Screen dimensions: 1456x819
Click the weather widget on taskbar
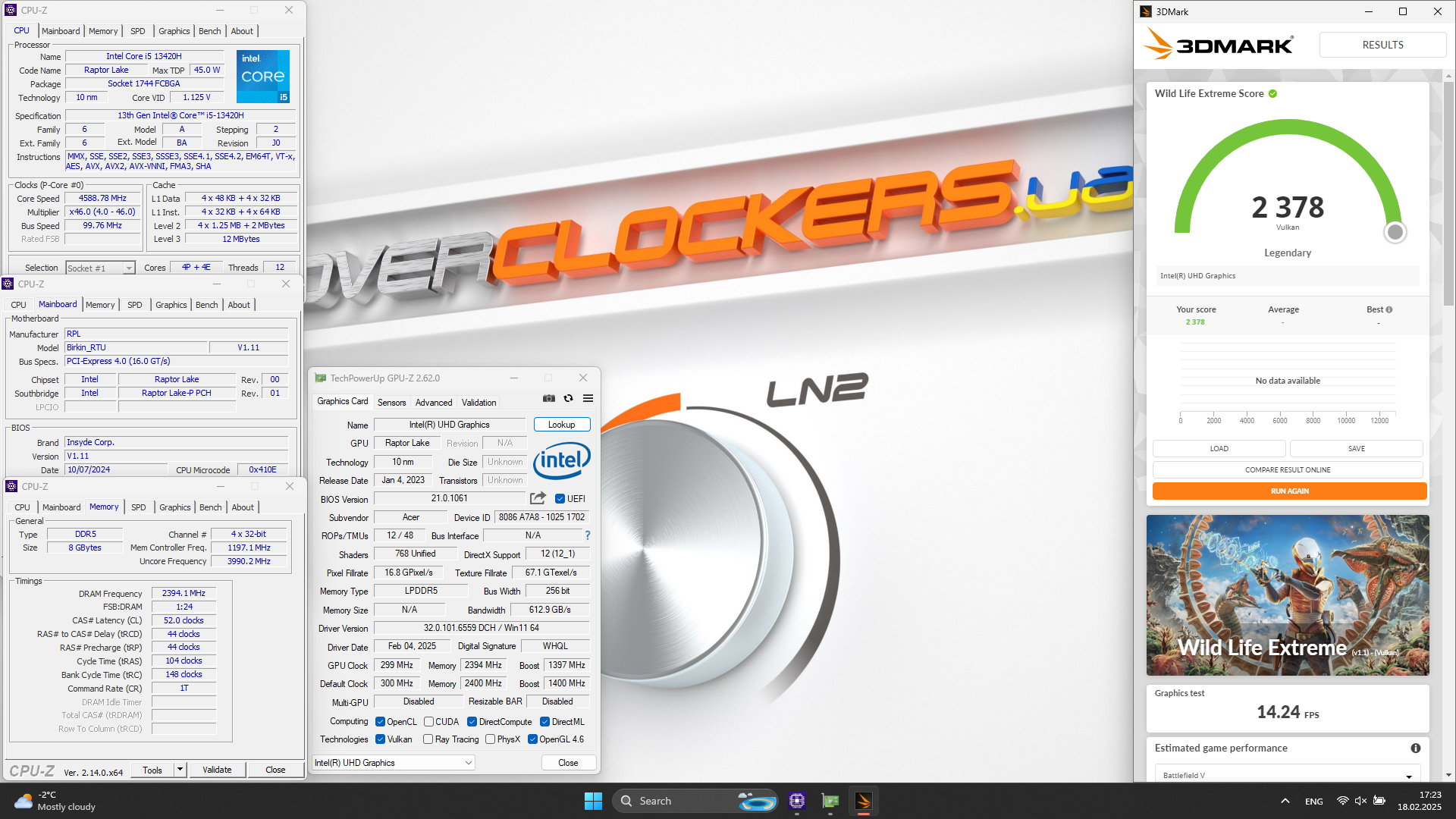pos(55,801)
